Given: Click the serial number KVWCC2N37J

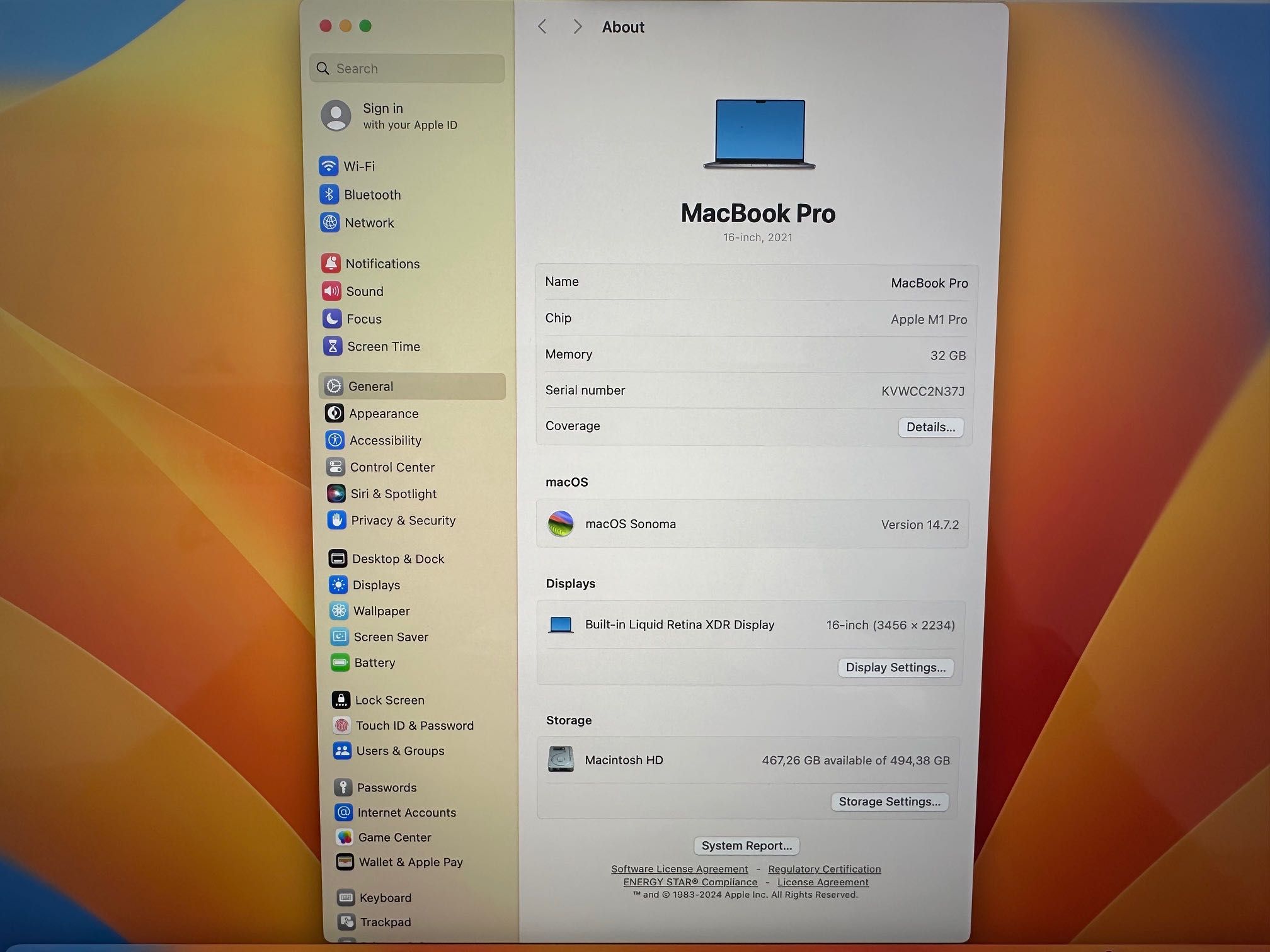Looking at the screenshot, I should click(923, 391).
